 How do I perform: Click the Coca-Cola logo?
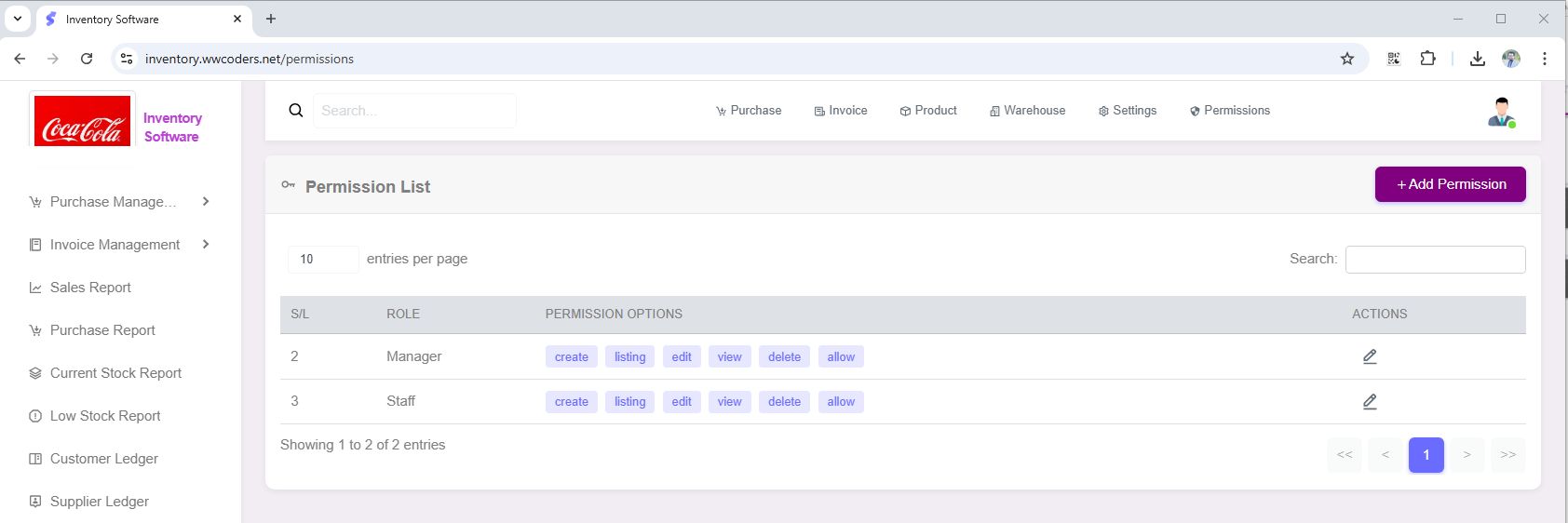(x=83, y=121)
